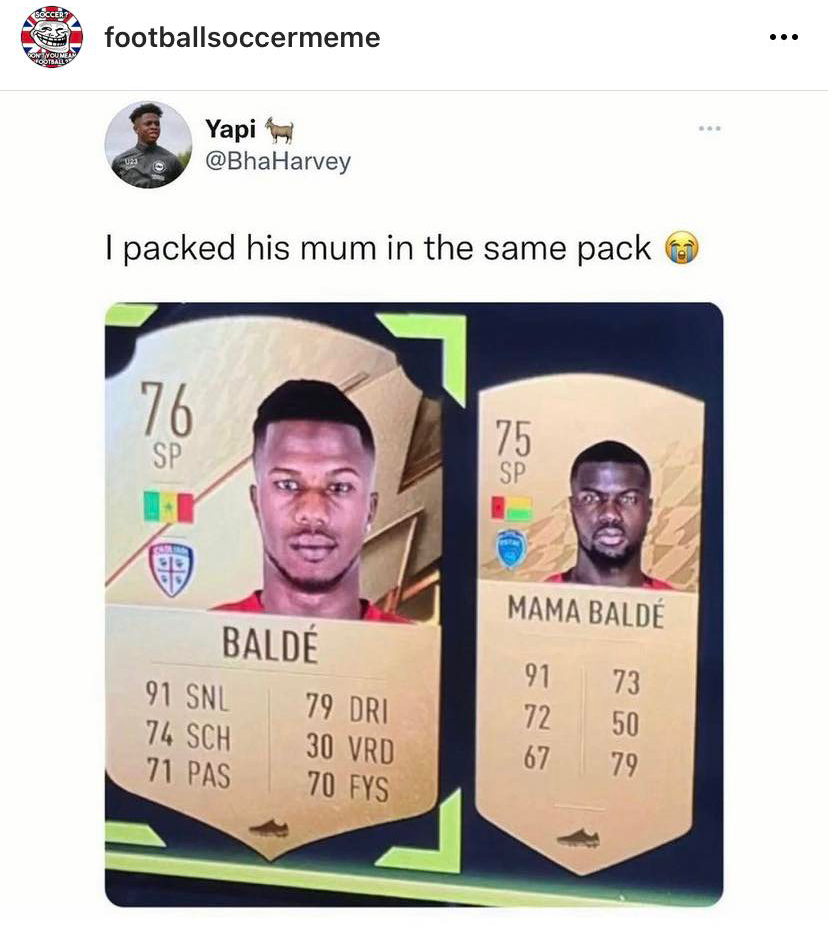Click the MAMA BALDÉ name label
Viewport: 828px width, 946px height.
(586, 612)
